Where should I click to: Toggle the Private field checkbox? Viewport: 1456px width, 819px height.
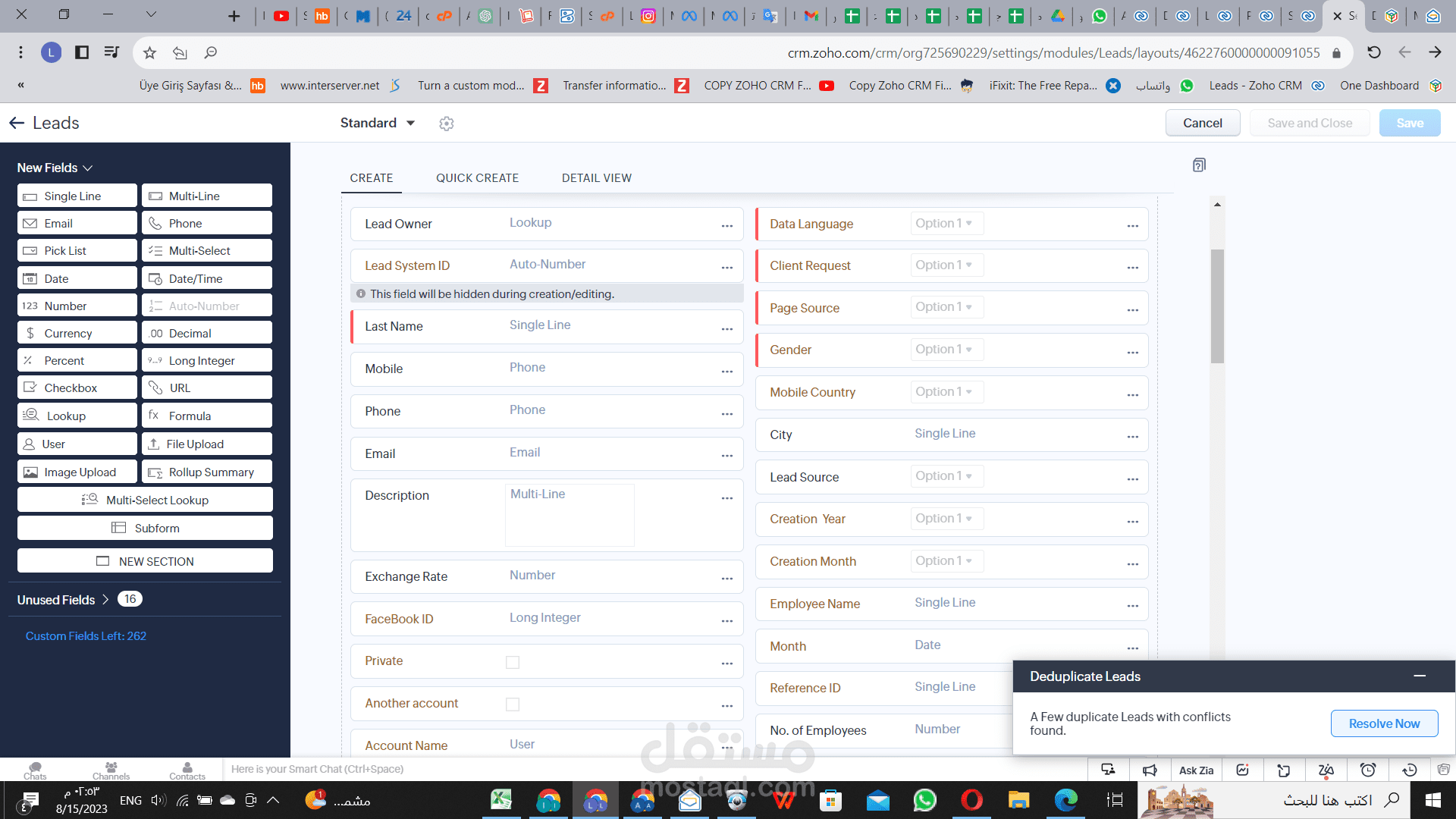(513, 661)
